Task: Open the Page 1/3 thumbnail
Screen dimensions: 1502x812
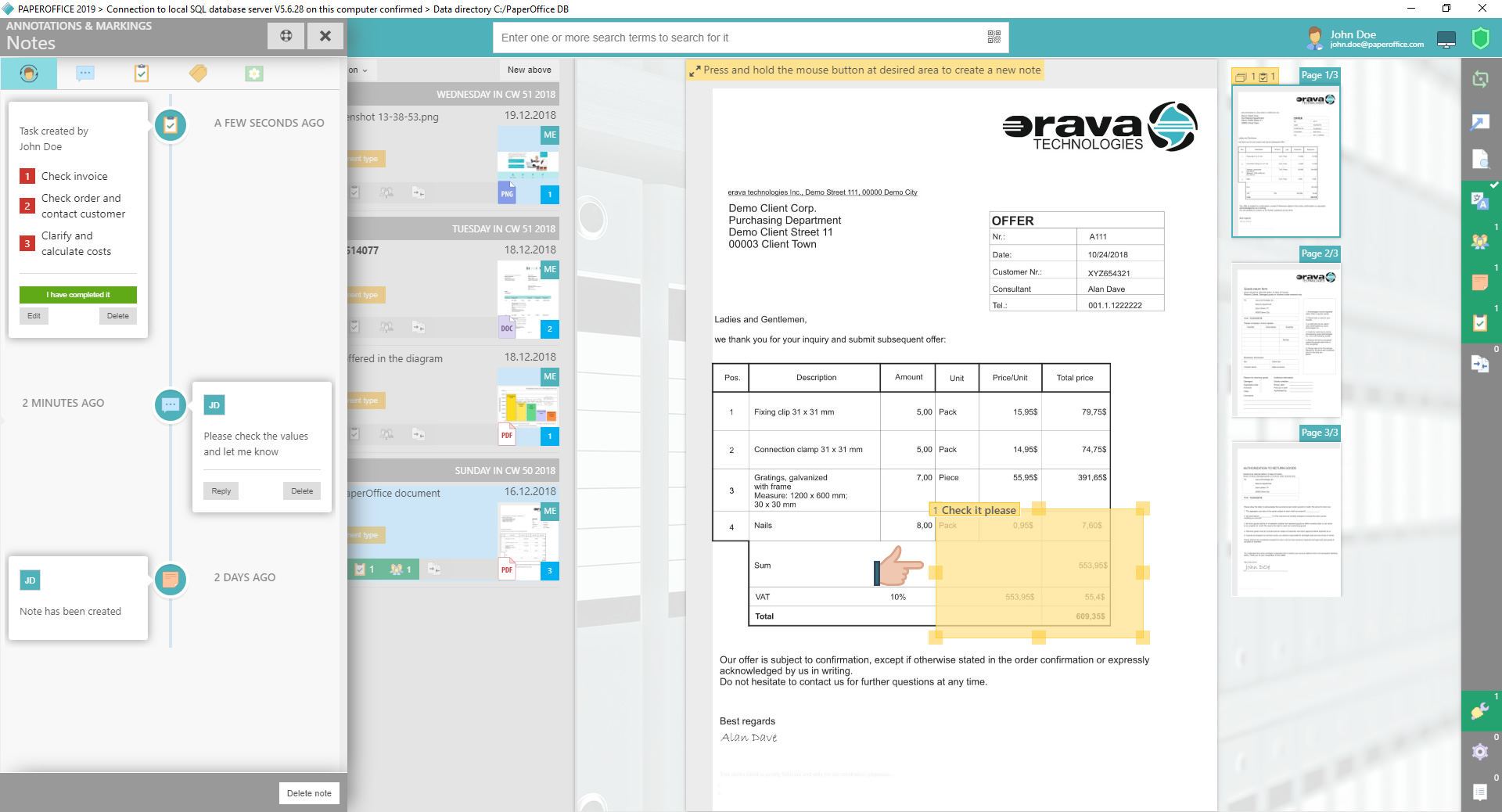Action: click(1286, 160)
